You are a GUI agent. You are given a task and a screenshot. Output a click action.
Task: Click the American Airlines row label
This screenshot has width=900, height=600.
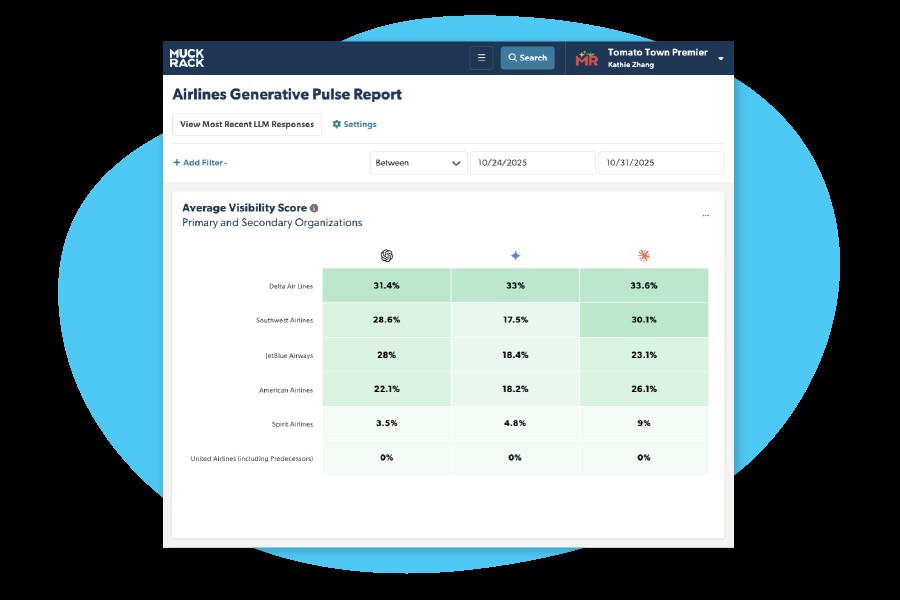point(286,390)
